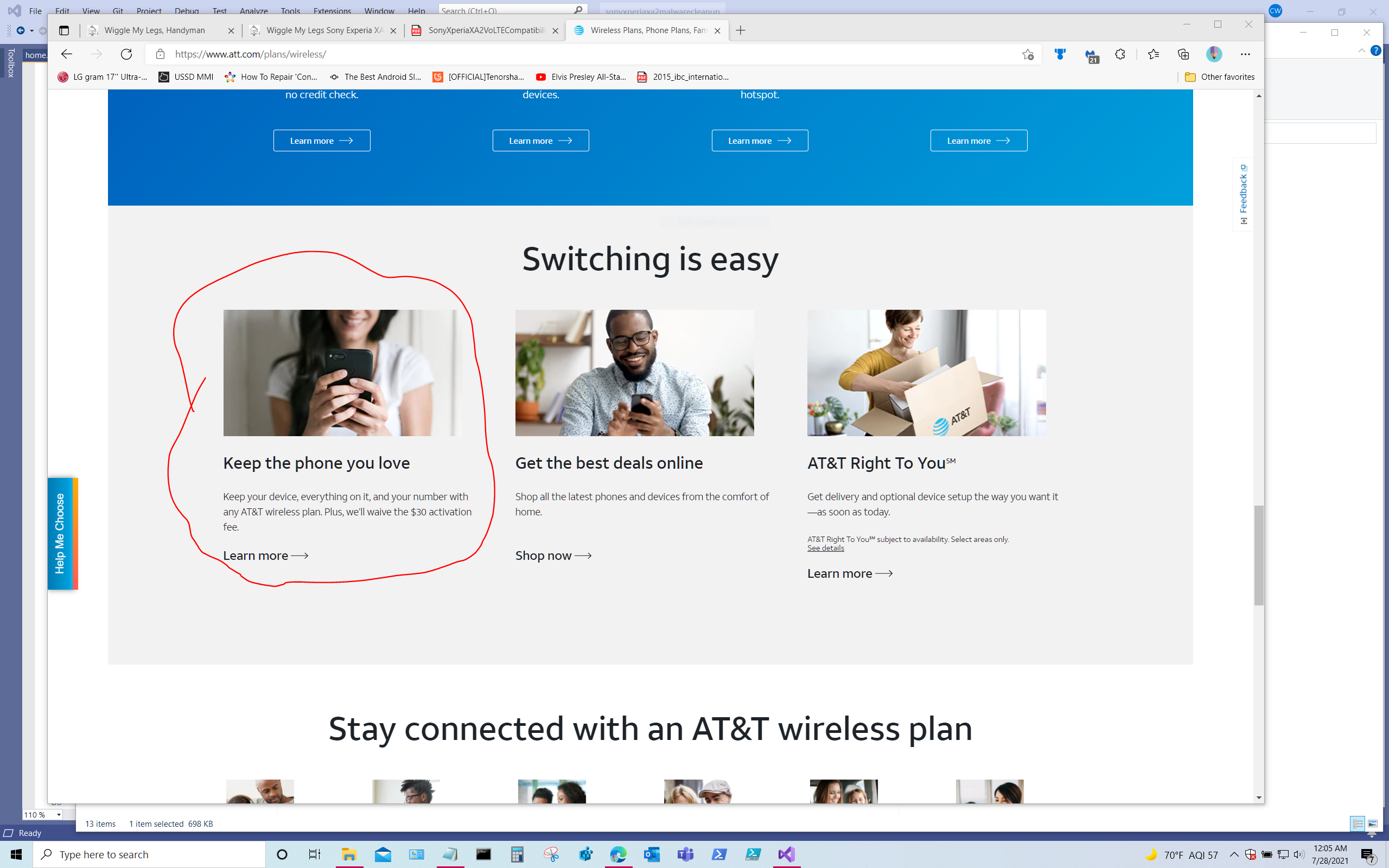Select the Wireless Plans, Phone Plans tab
This screenshot has width=1389, height=868.
coord(646,30)
